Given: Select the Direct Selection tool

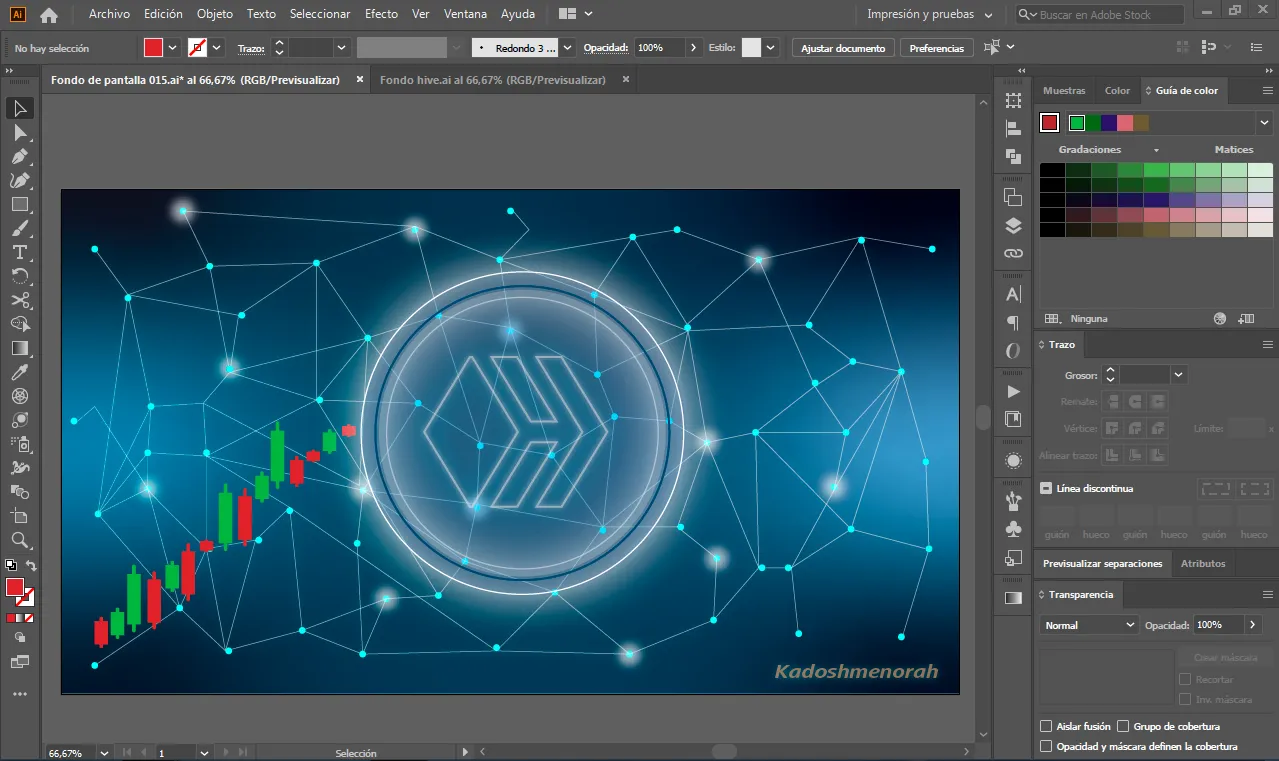Looking at the screenshot, I should click(x=20, y=133).
